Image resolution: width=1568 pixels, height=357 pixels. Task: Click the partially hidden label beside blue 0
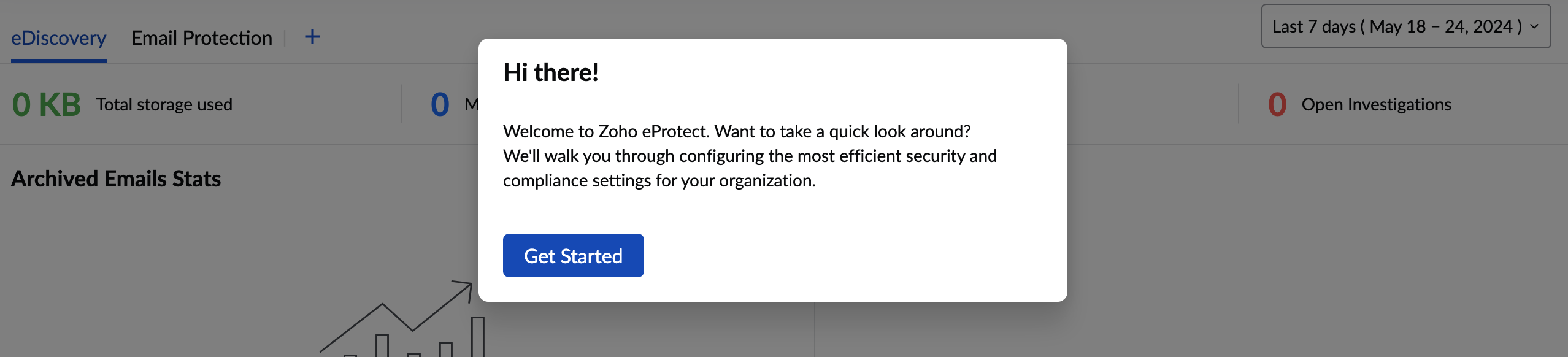tap(471, 104)
